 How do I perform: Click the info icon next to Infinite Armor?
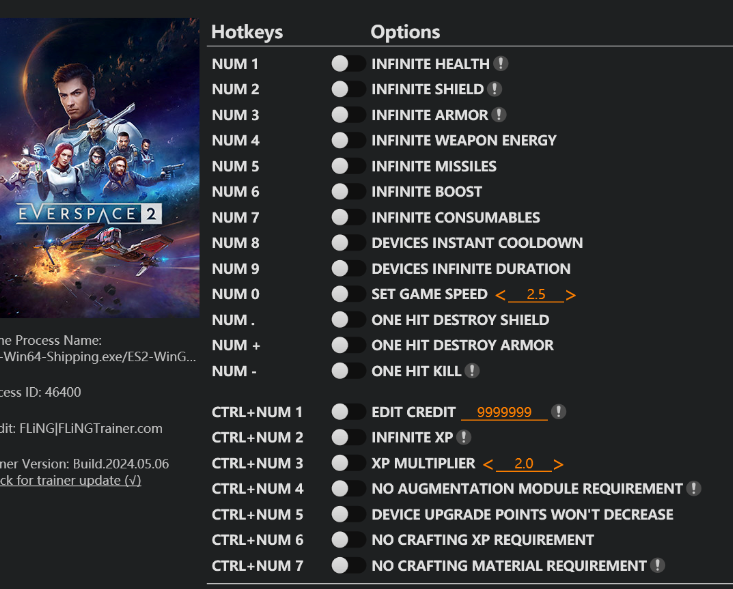click(x=498, y=115)
